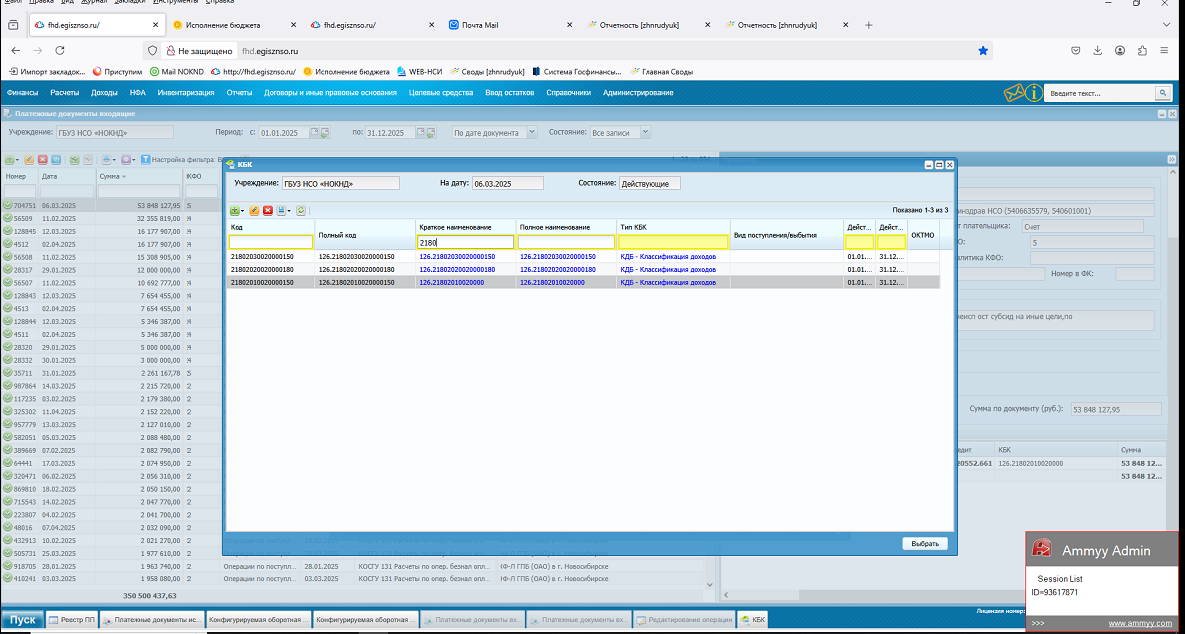
Task: Open the Справочники menu
Action: point(568,93)
